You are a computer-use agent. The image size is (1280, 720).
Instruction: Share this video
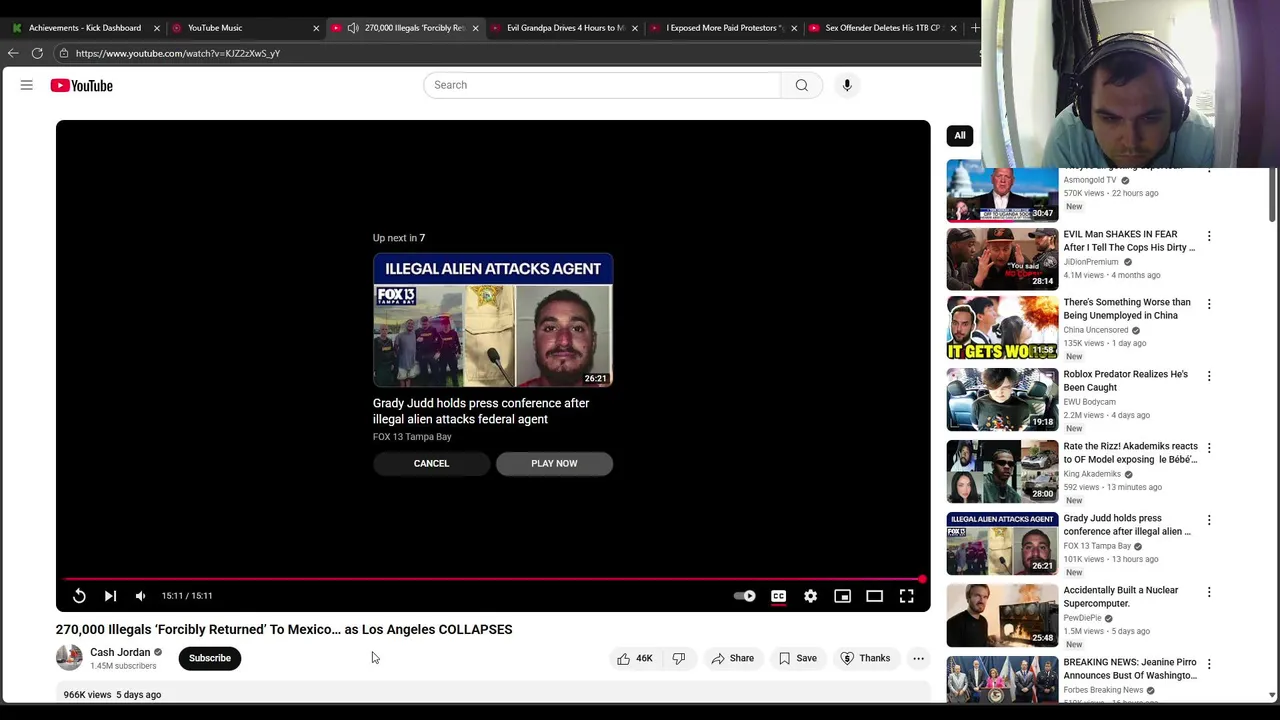[x=732, y=658]
